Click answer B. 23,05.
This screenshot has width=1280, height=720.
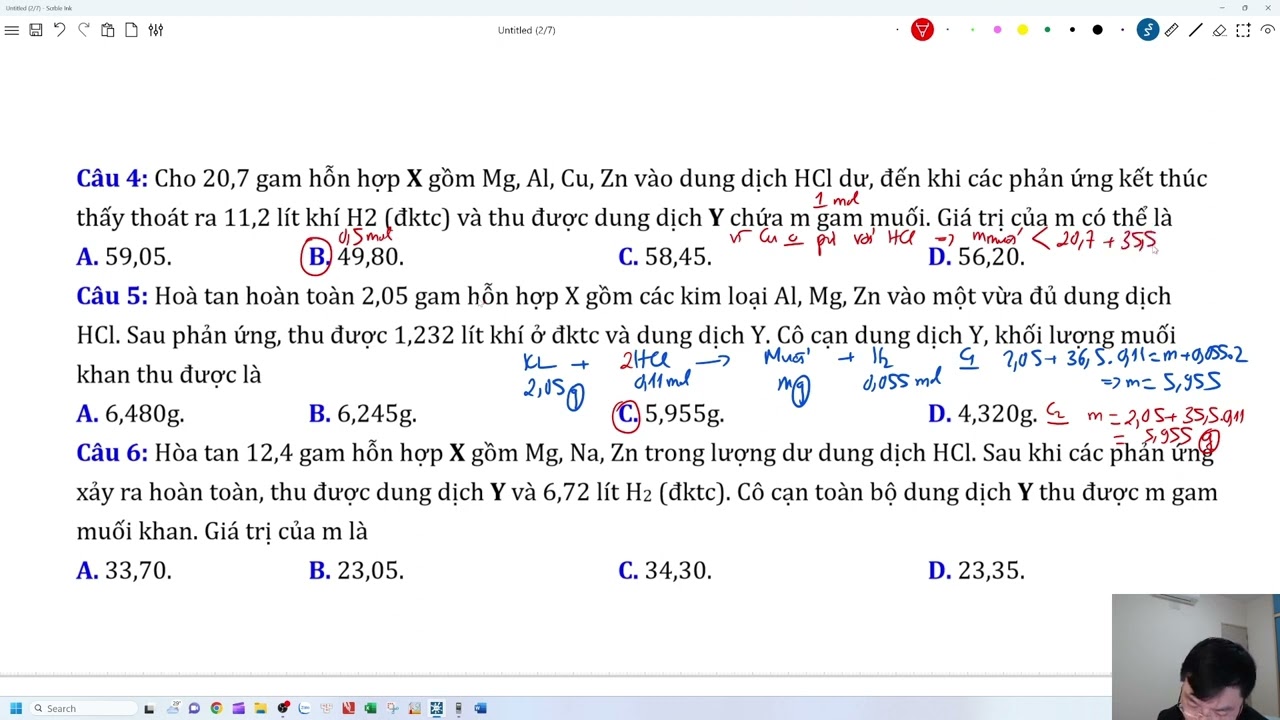tap(356, 571)
